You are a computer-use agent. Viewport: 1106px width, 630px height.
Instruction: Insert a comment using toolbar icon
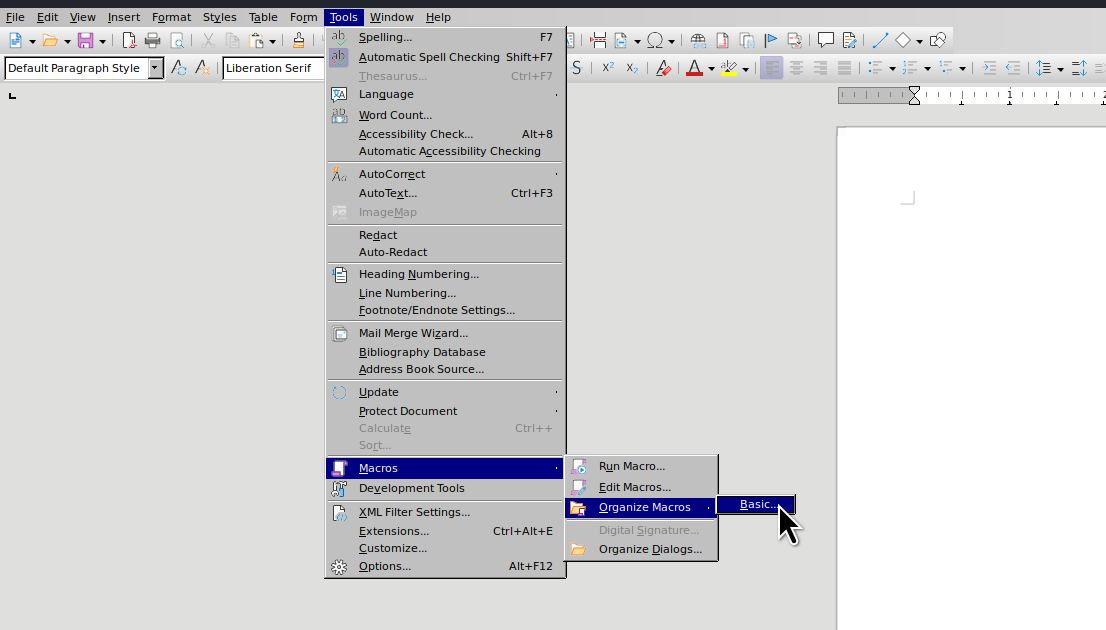825,40
